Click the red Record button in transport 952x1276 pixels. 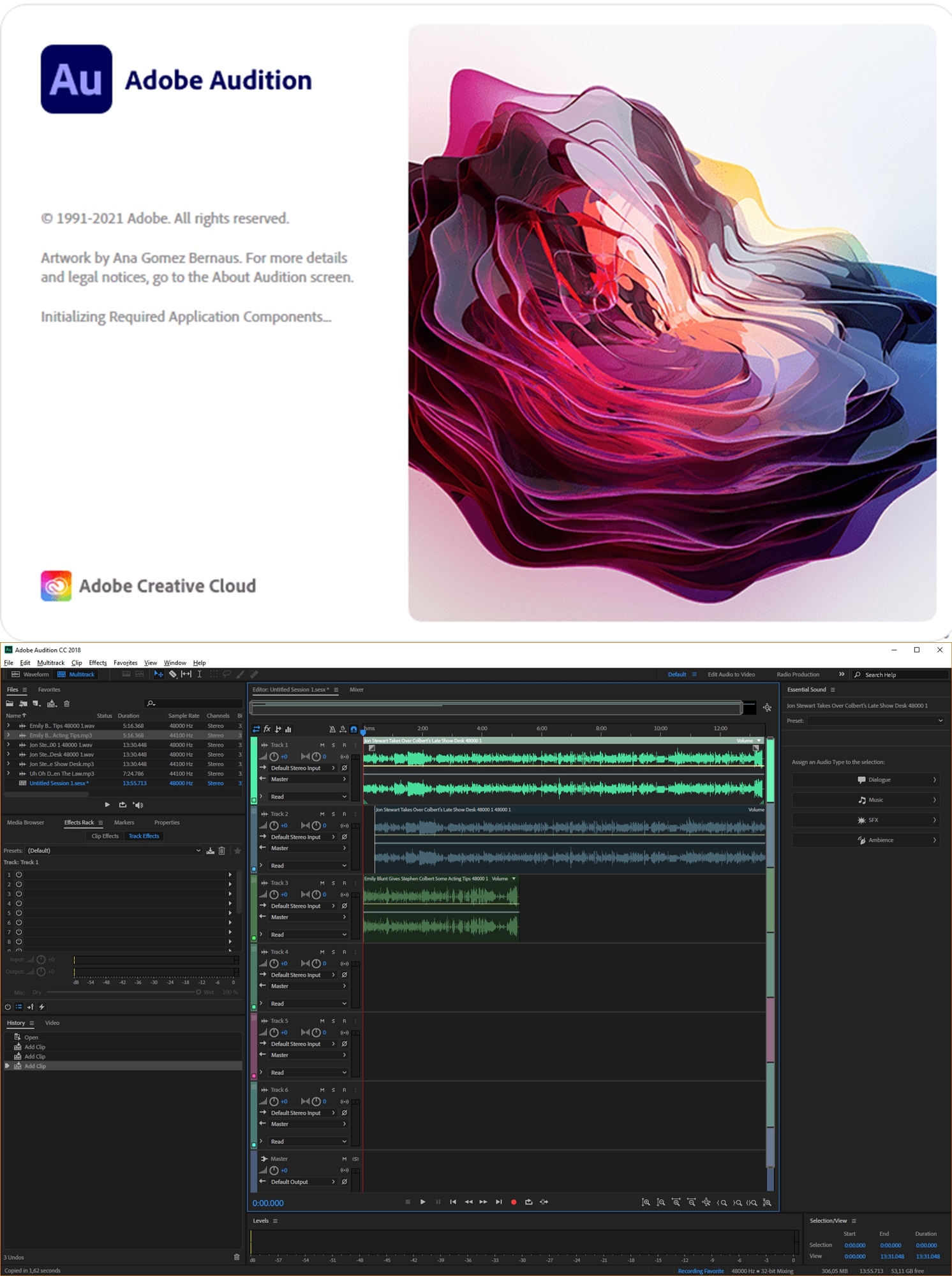click(514, 1202)
